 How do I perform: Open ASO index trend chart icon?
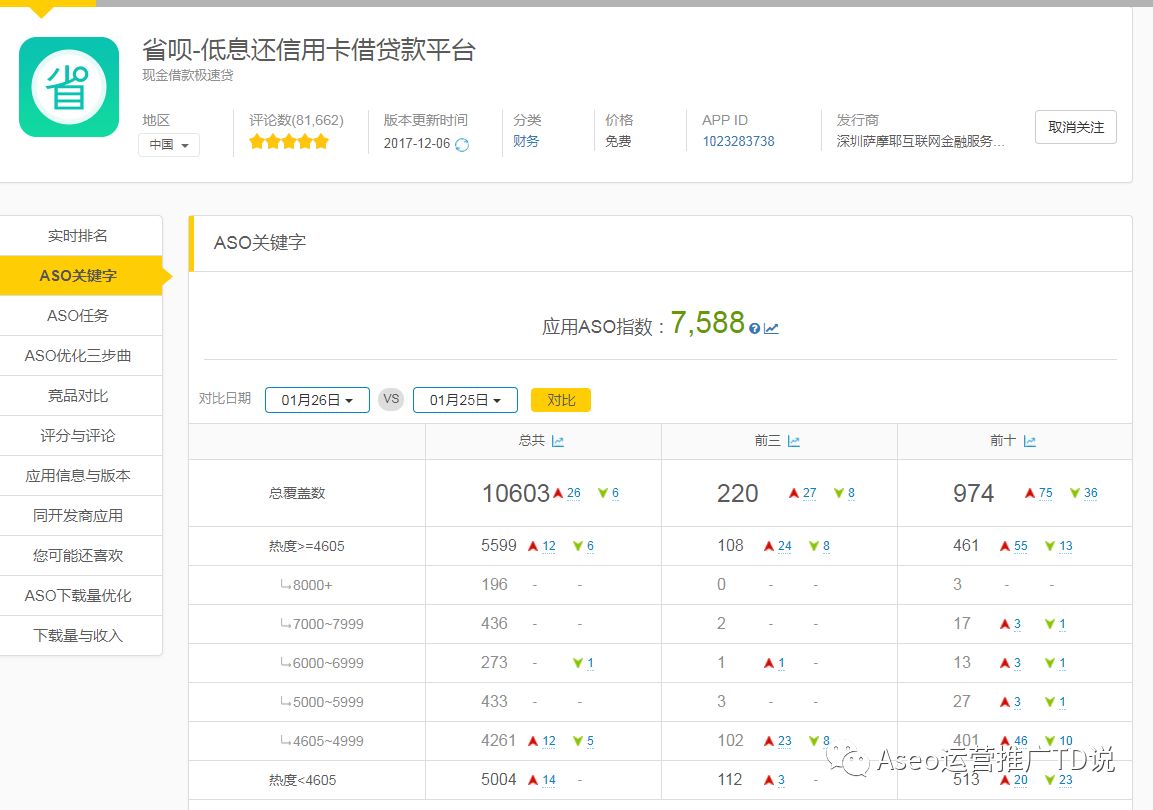pyautogui.click(x=771, y=328)
